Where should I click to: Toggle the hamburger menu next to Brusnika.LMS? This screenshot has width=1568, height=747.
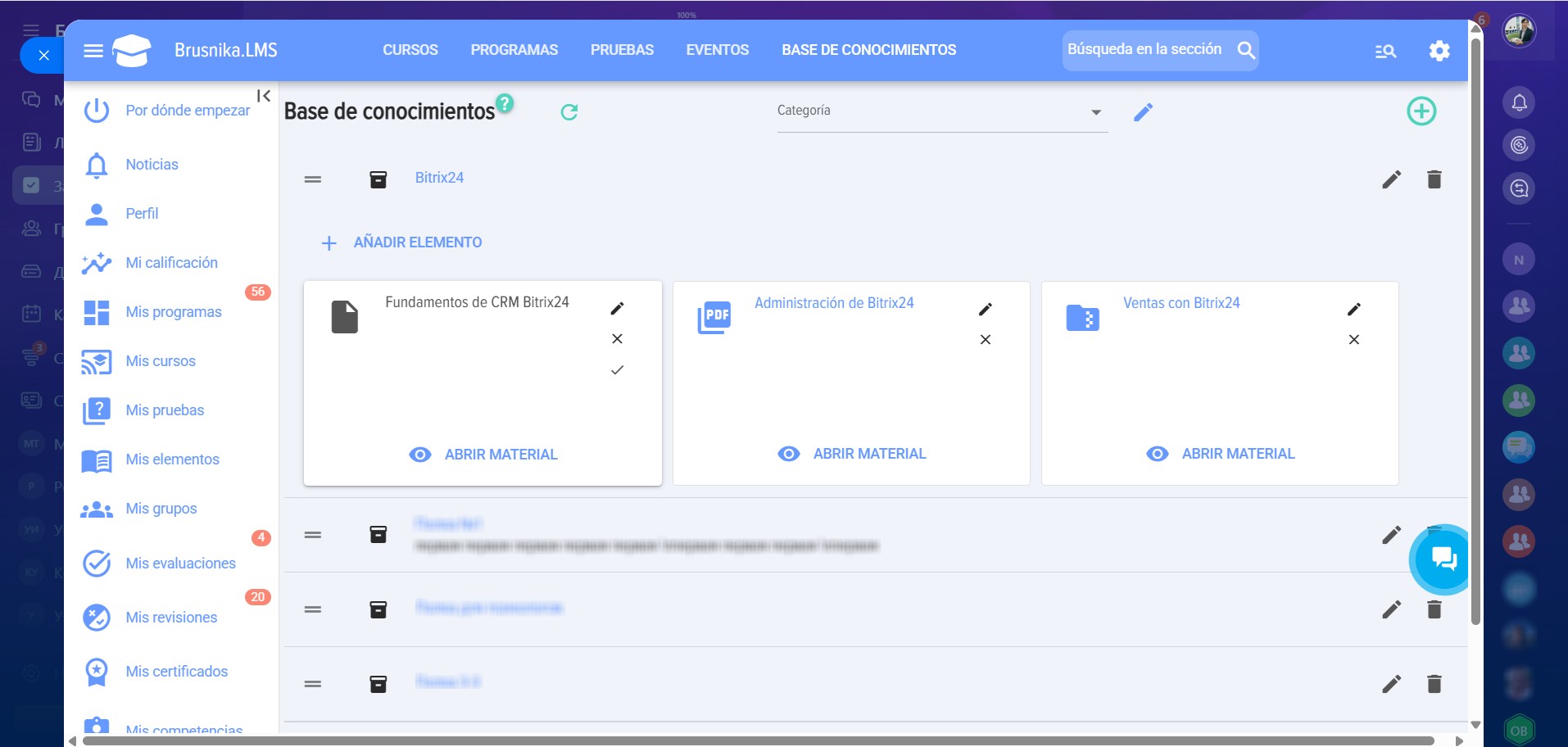pos(93,51)
